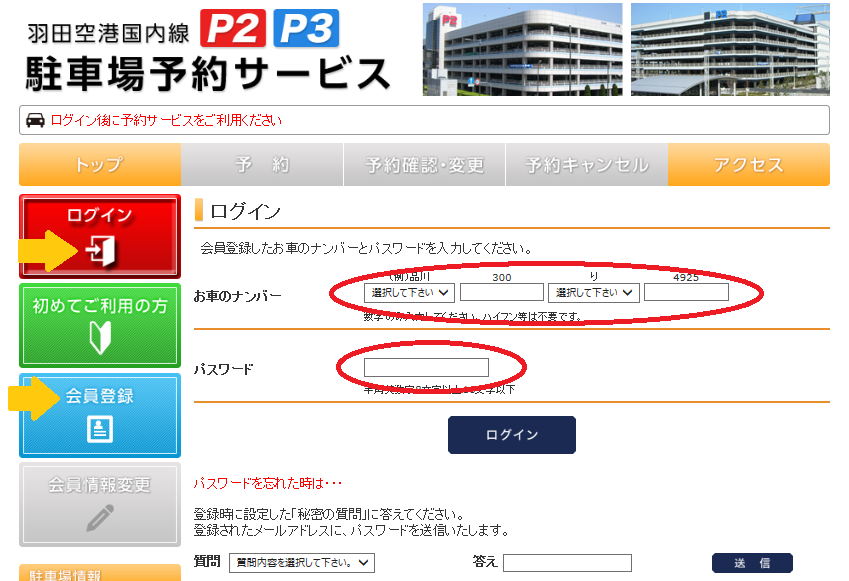Image resolution: width=849 pixels, height=581 pixels.
Task: Click the P3 parking building photo
Action: (x=730, y=49)
